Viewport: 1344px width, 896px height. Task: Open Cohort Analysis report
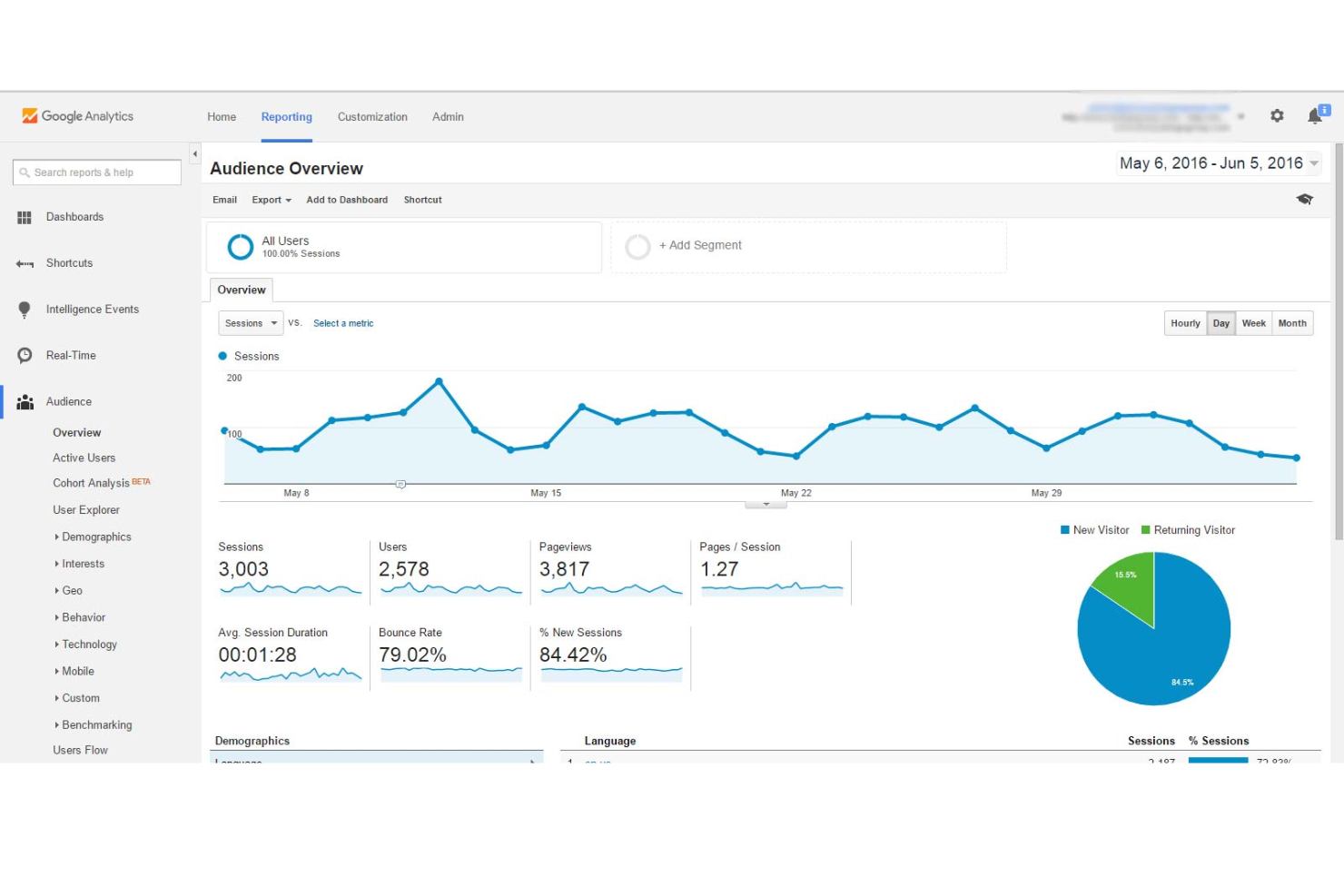click(x=92, y=484)
